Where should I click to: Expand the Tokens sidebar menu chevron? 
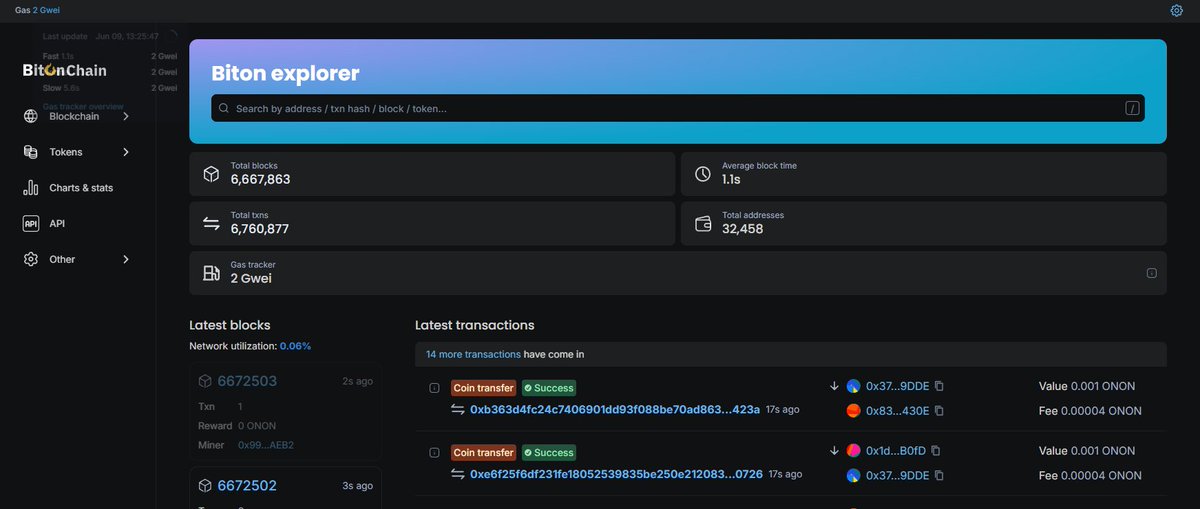coord(126,152)
